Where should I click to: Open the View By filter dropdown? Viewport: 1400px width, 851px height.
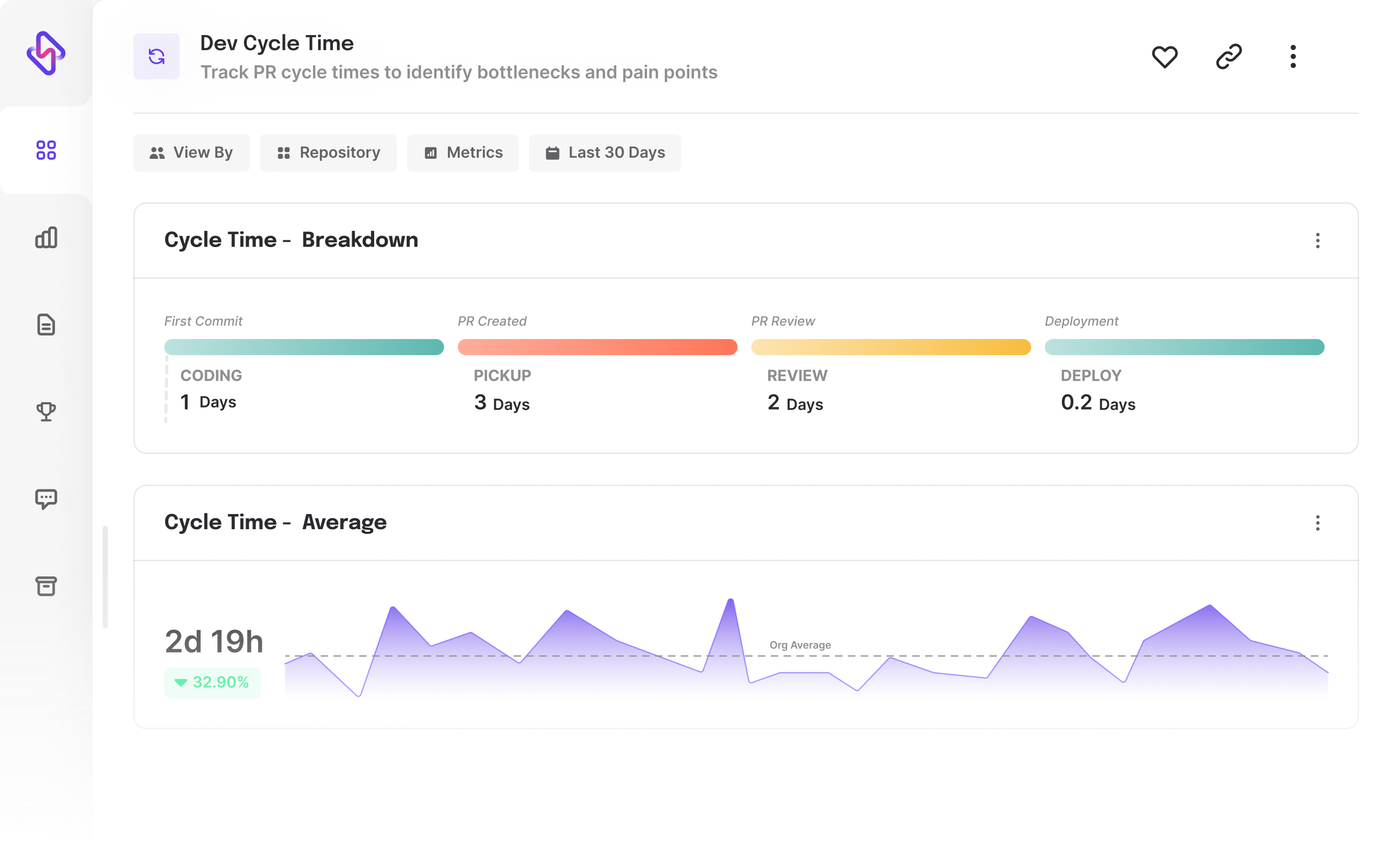point(191,153)
